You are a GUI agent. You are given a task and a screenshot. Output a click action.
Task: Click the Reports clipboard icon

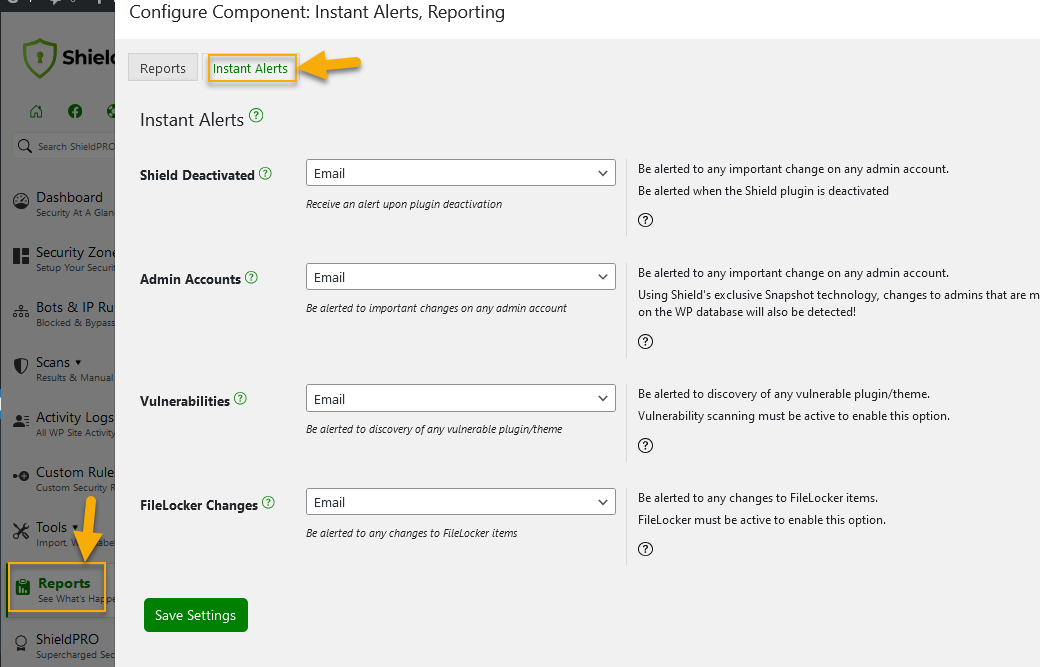[x=23, y=587]
